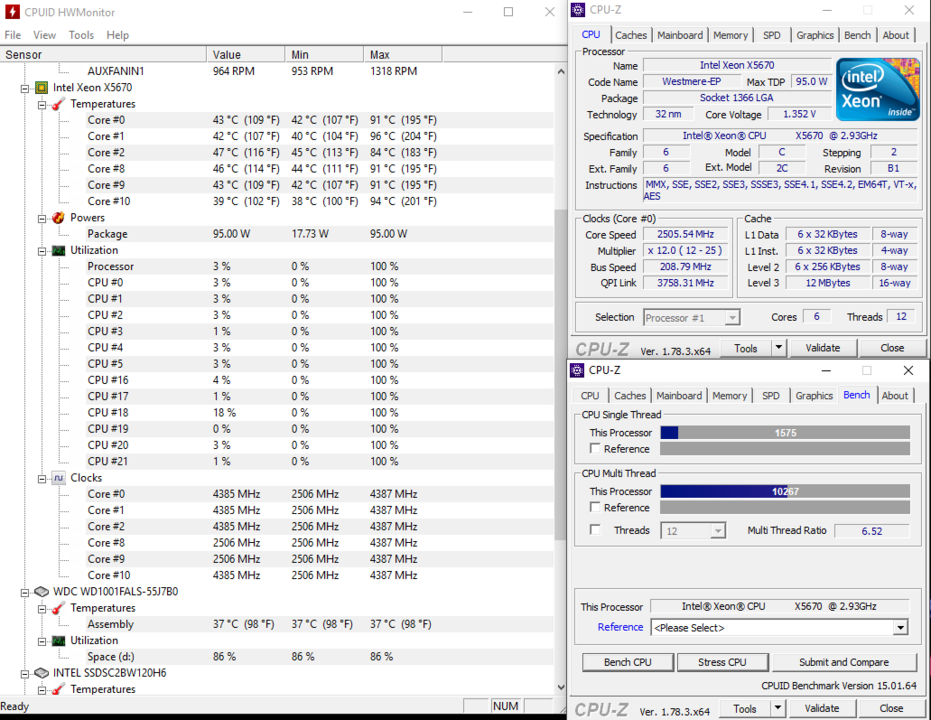Image resolution: width=931 pixels, height=720 pixels.
Task: Click the multi thread score bar showing 10267
Action: 785,491
